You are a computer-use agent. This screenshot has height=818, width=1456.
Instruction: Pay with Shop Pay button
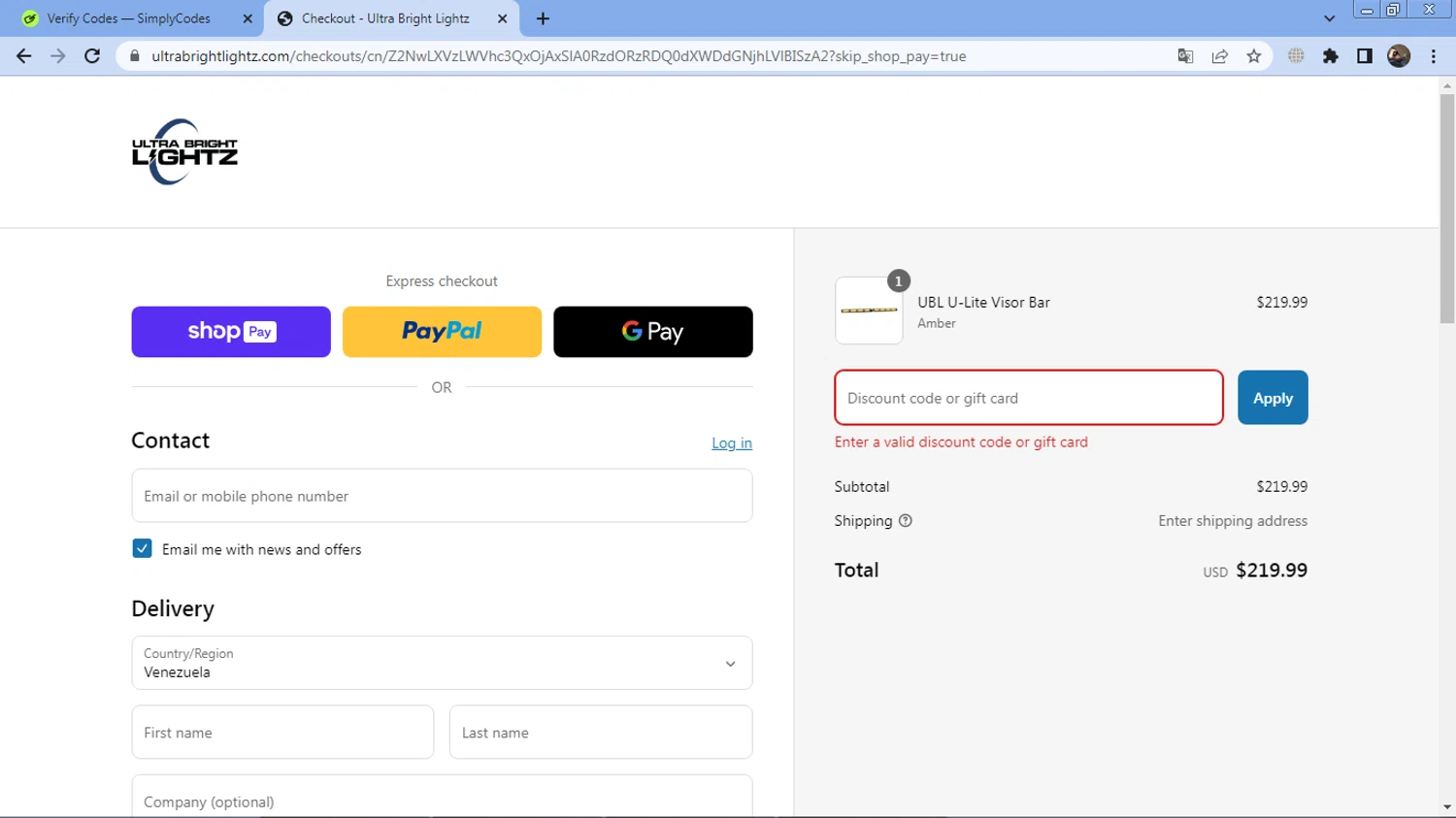pyautogui.click(x=231, y=332)
